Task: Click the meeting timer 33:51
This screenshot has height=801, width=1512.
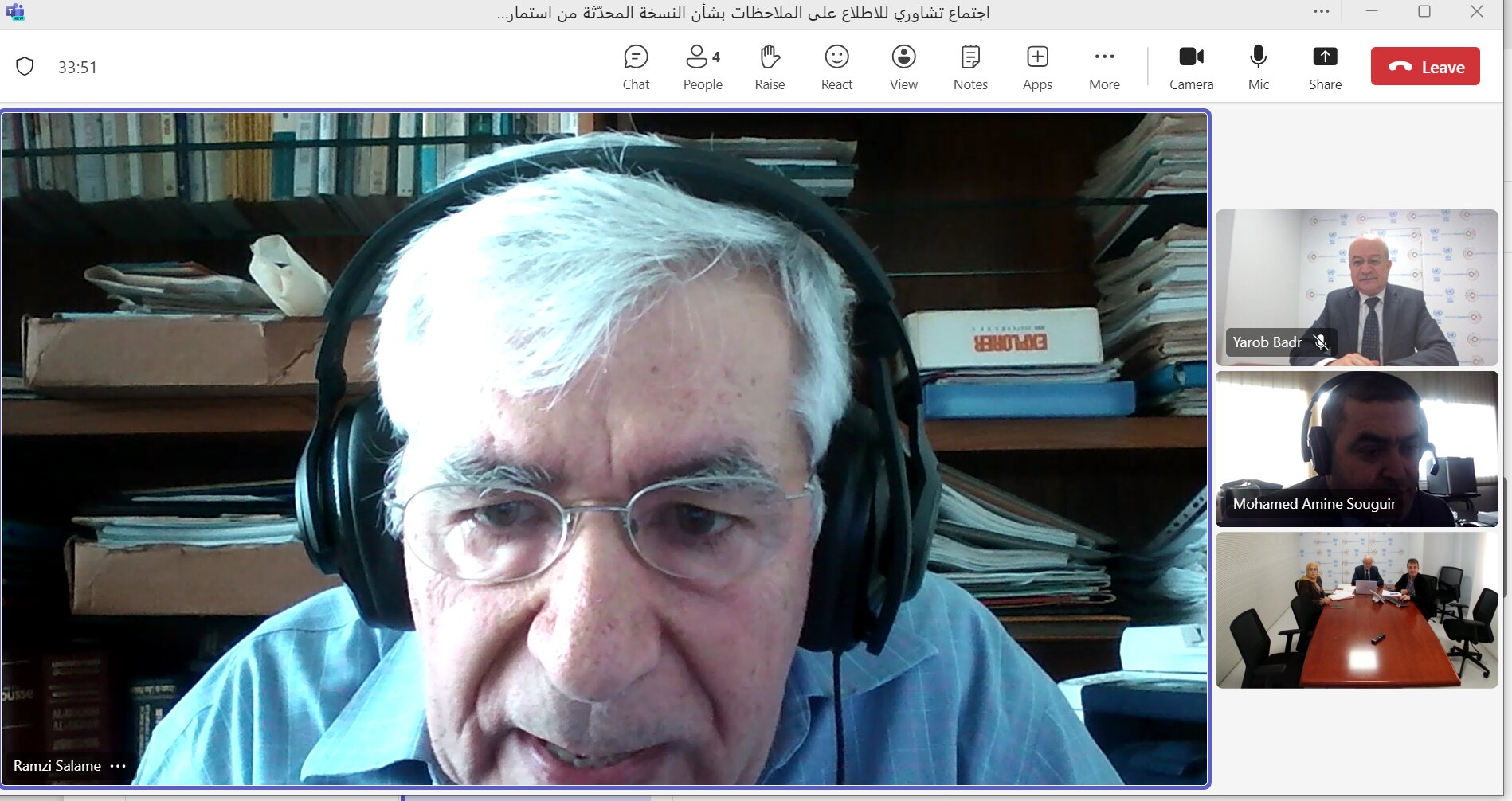Action: click(x=77, y=68)
